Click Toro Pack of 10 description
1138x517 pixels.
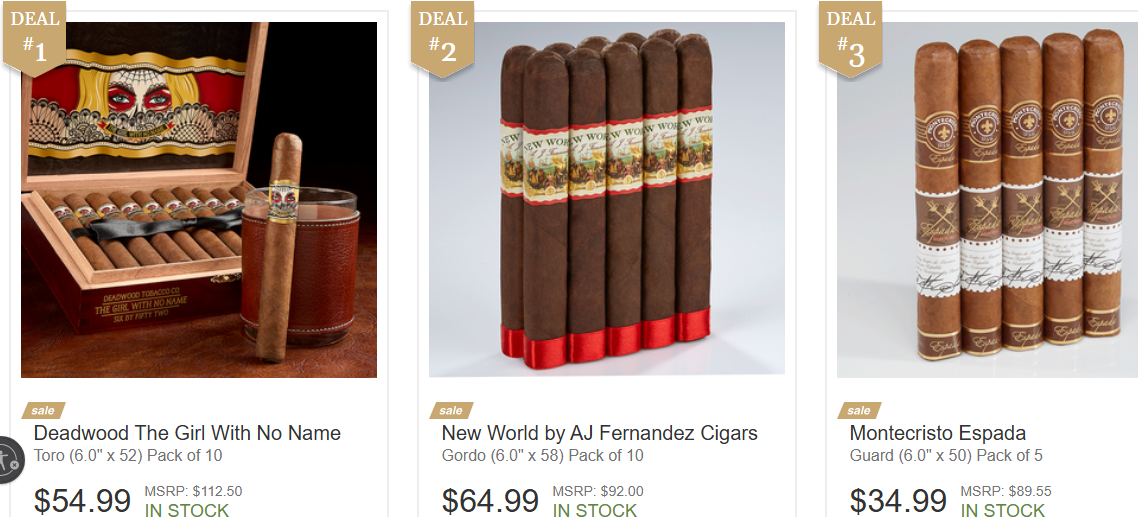pyautogui.click(x=128, y=456)
